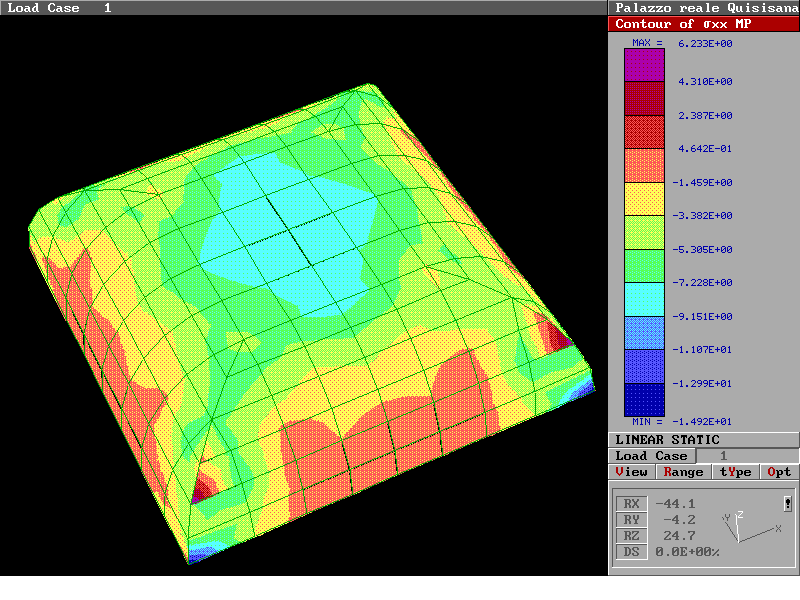Select the Load Case label button
This screenshot has height=600, width=800.
(651, 456)
